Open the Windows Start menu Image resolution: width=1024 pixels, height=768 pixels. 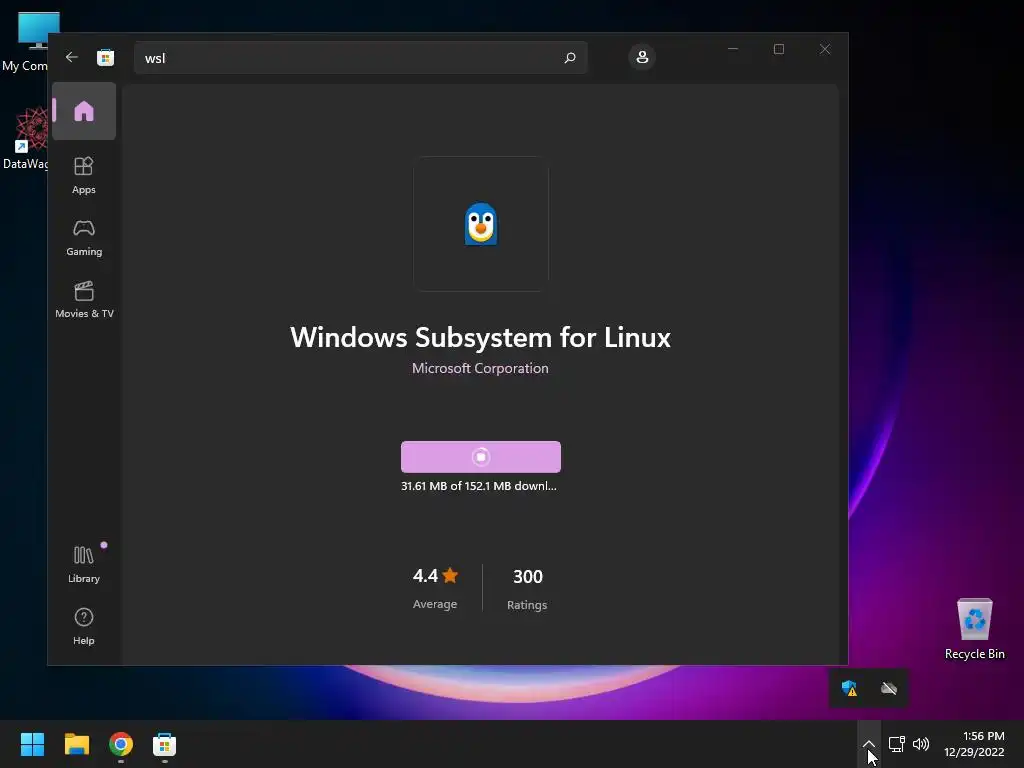point(32,744)
